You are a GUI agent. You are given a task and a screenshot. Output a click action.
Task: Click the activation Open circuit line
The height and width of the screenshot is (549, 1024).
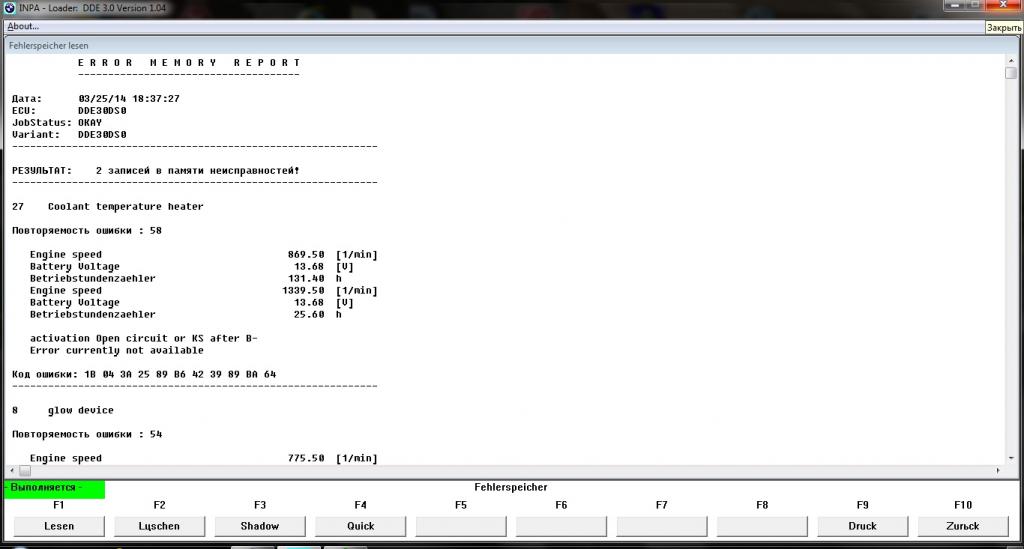coord(144,338)
